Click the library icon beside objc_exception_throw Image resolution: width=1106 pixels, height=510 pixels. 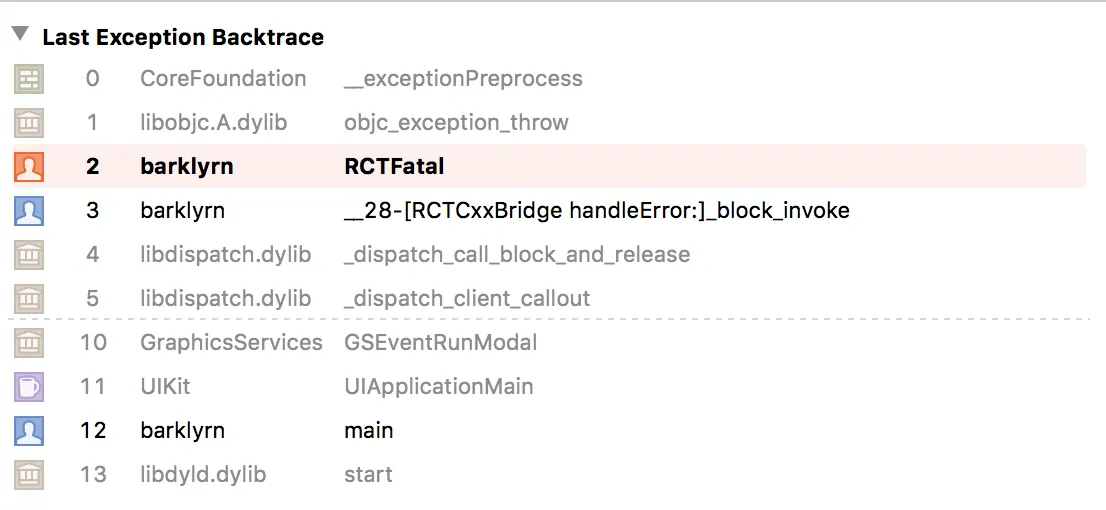click(x=29, y=123)
